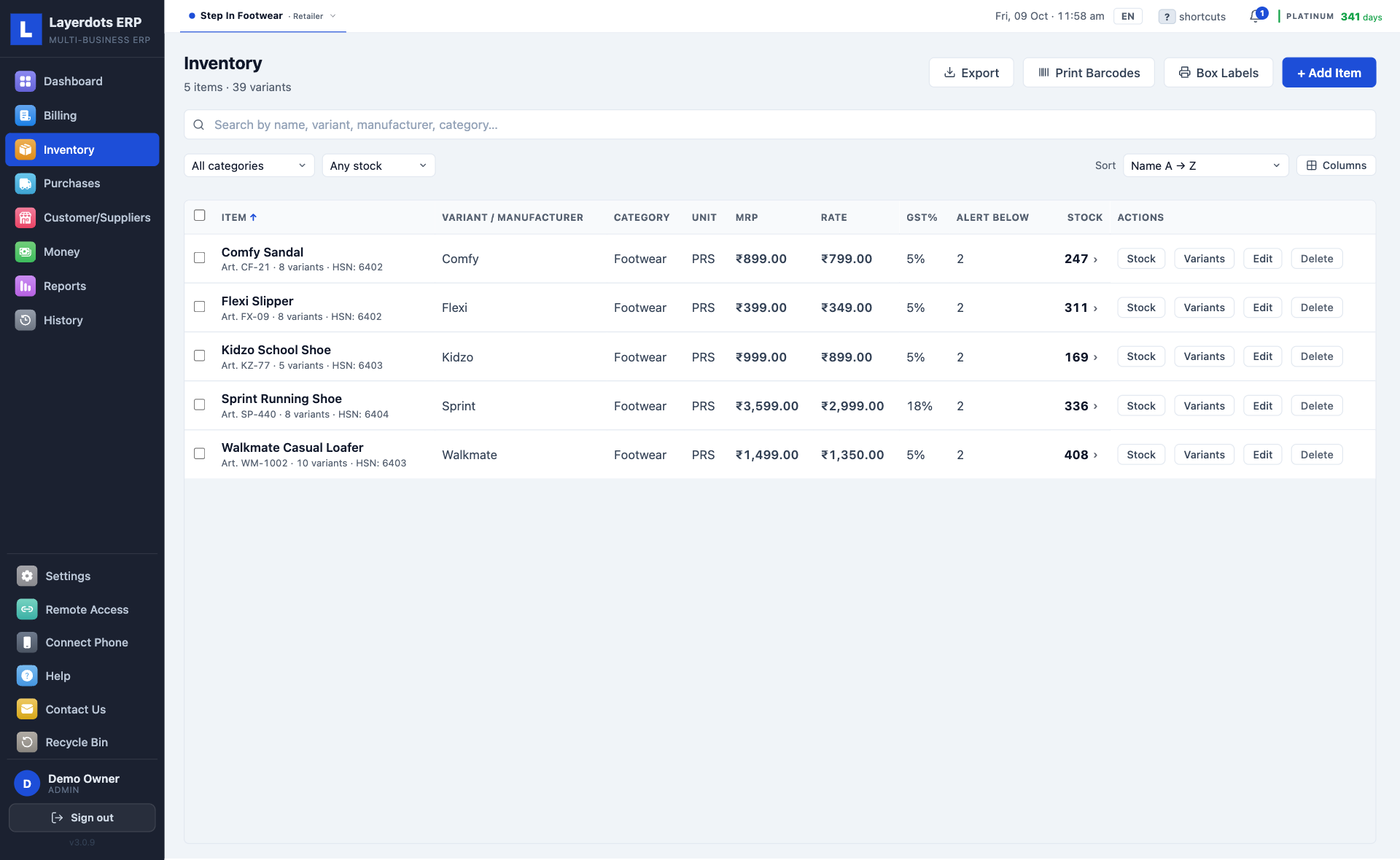Check the Comfy Sandal row checkbox
Image resolution: width=1400 pixels, height=860 pixels.
pos(199,257)
